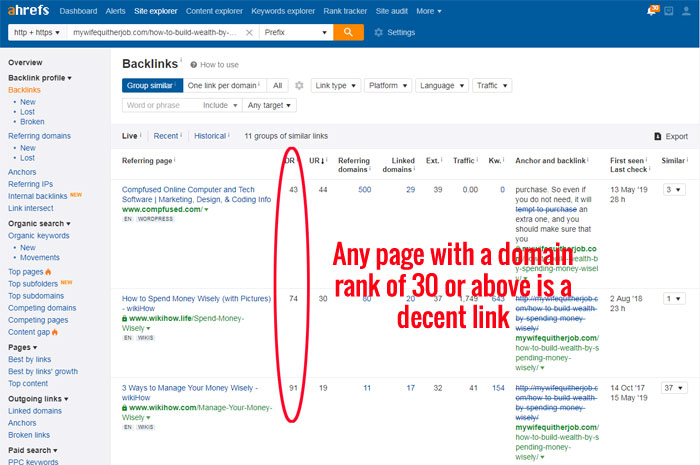
Task: Open the More menu in top navigation
Action: pos(429,11)
